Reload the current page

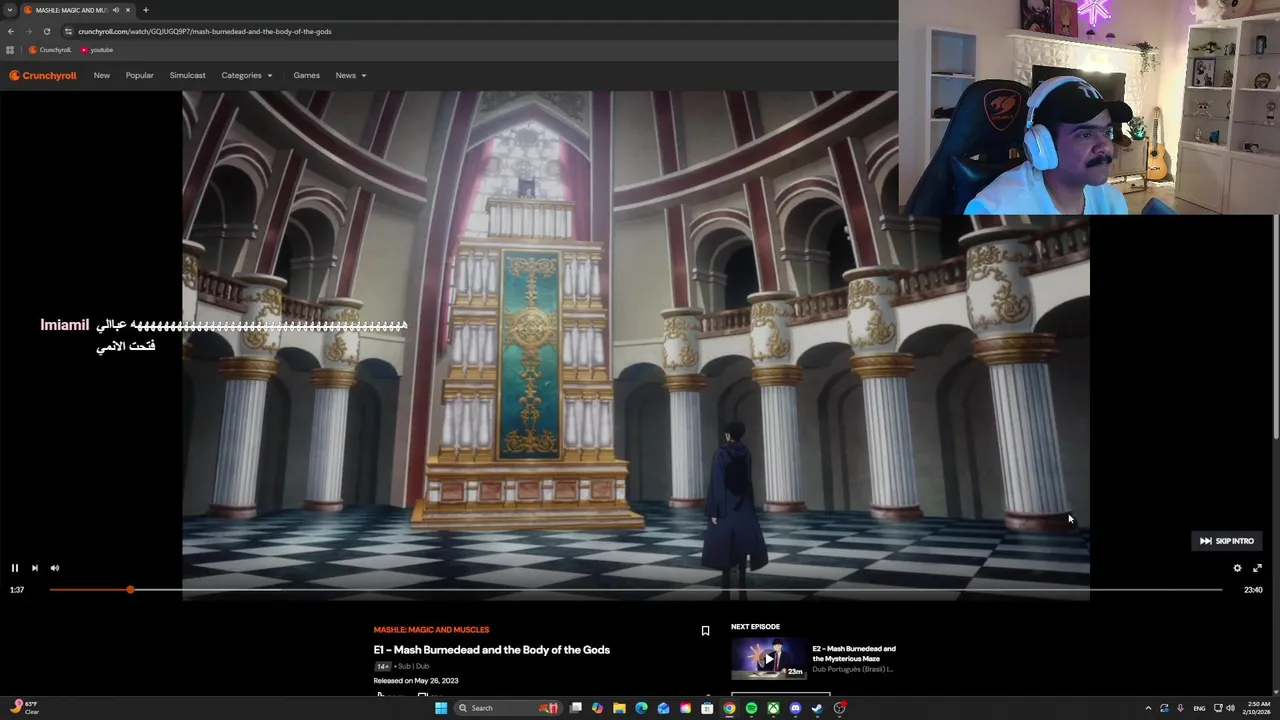point(46,31)
